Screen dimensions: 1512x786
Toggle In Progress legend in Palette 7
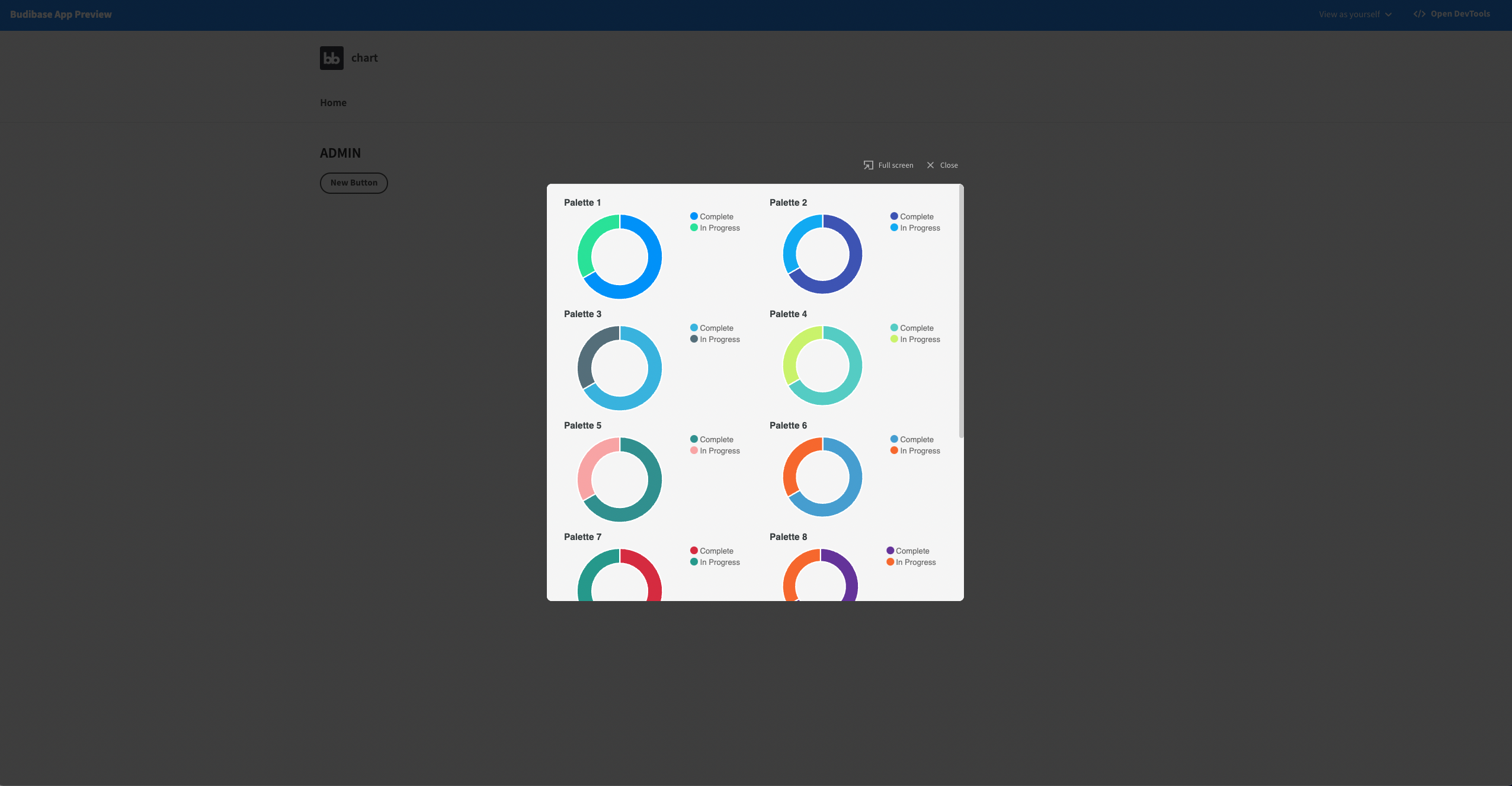[x=715, y=562]
